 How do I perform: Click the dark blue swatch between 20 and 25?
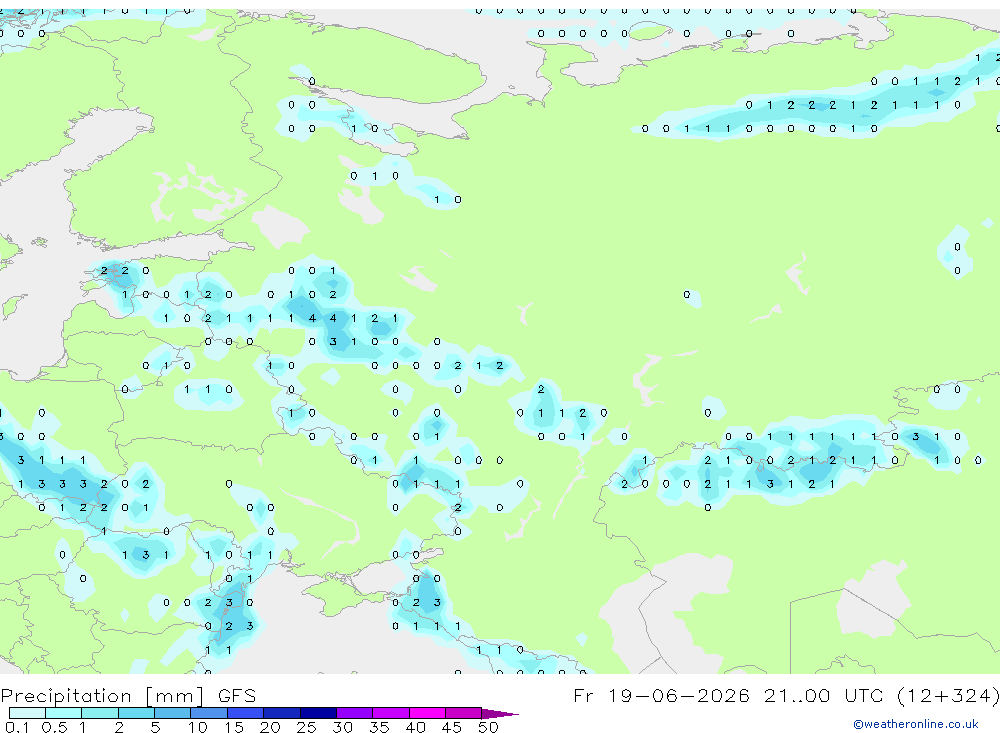(282, 713)
